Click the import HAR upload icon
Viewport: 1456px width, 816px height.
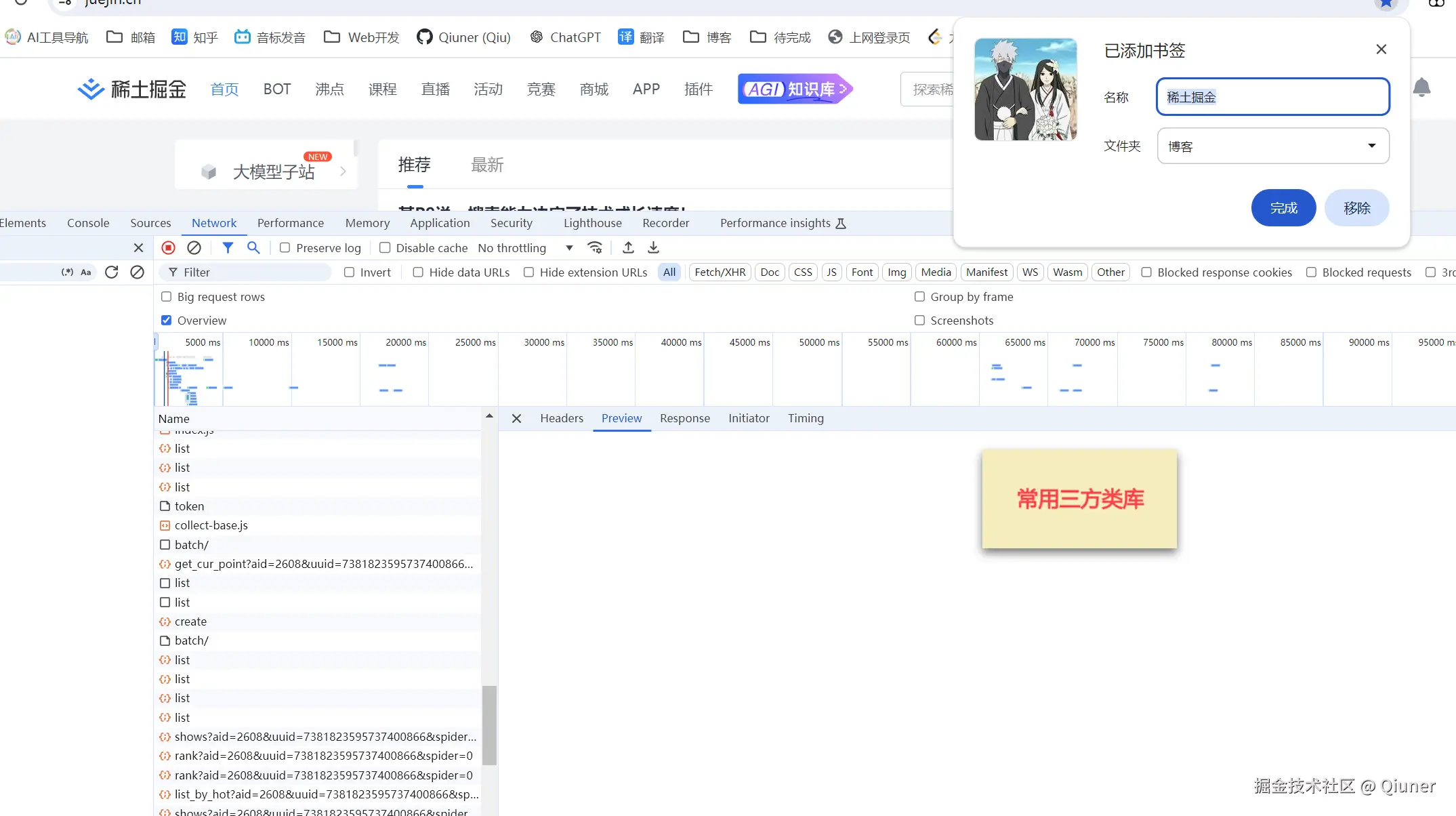coord(628,248)
